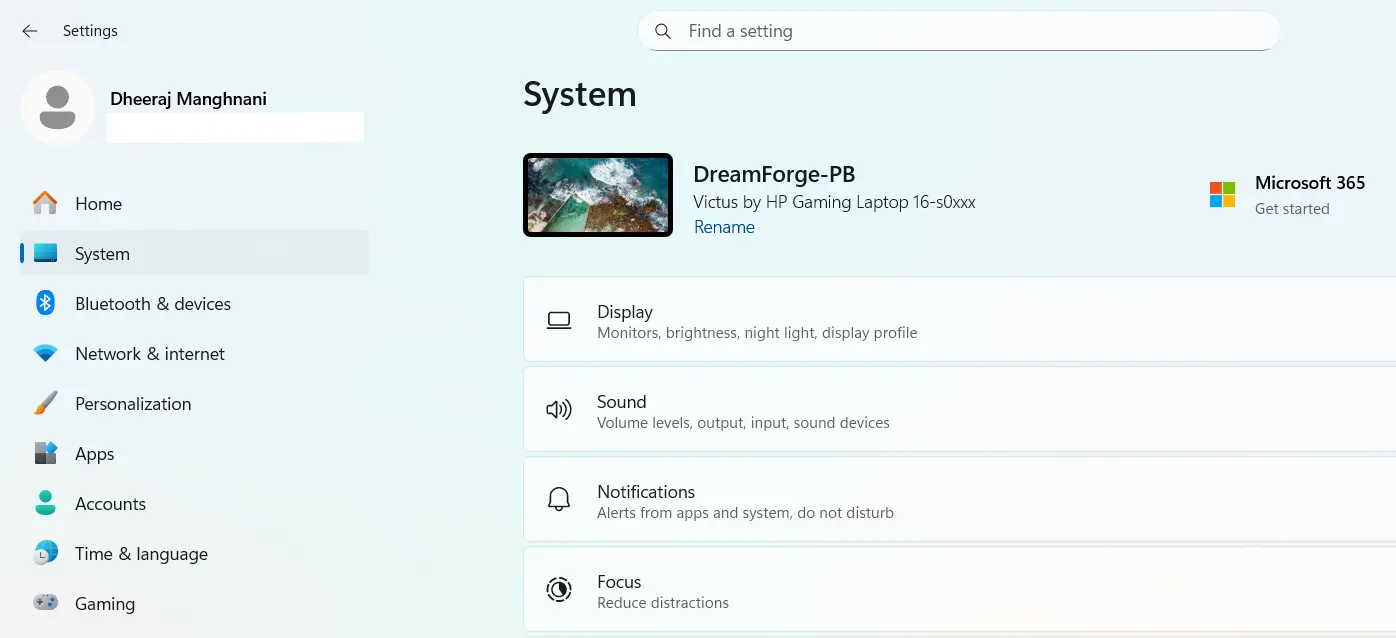This screenshot has width=1396, height=638.
Task: Select the Sound speaker icon
Action: (559, 409)
